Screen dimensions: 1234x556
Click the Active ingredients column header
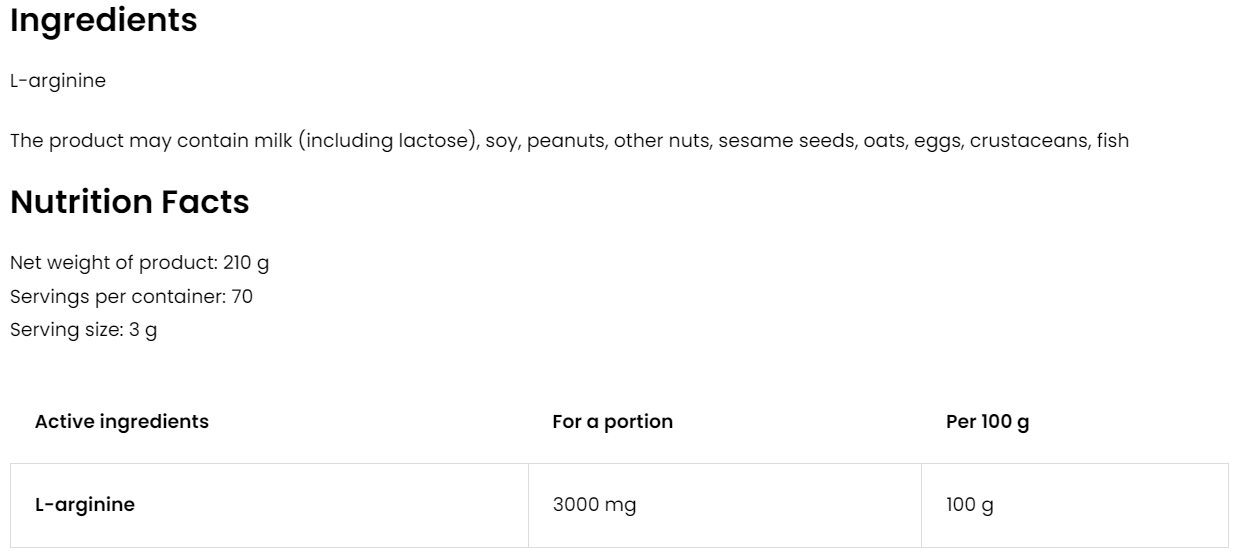(x=121, y=422)
